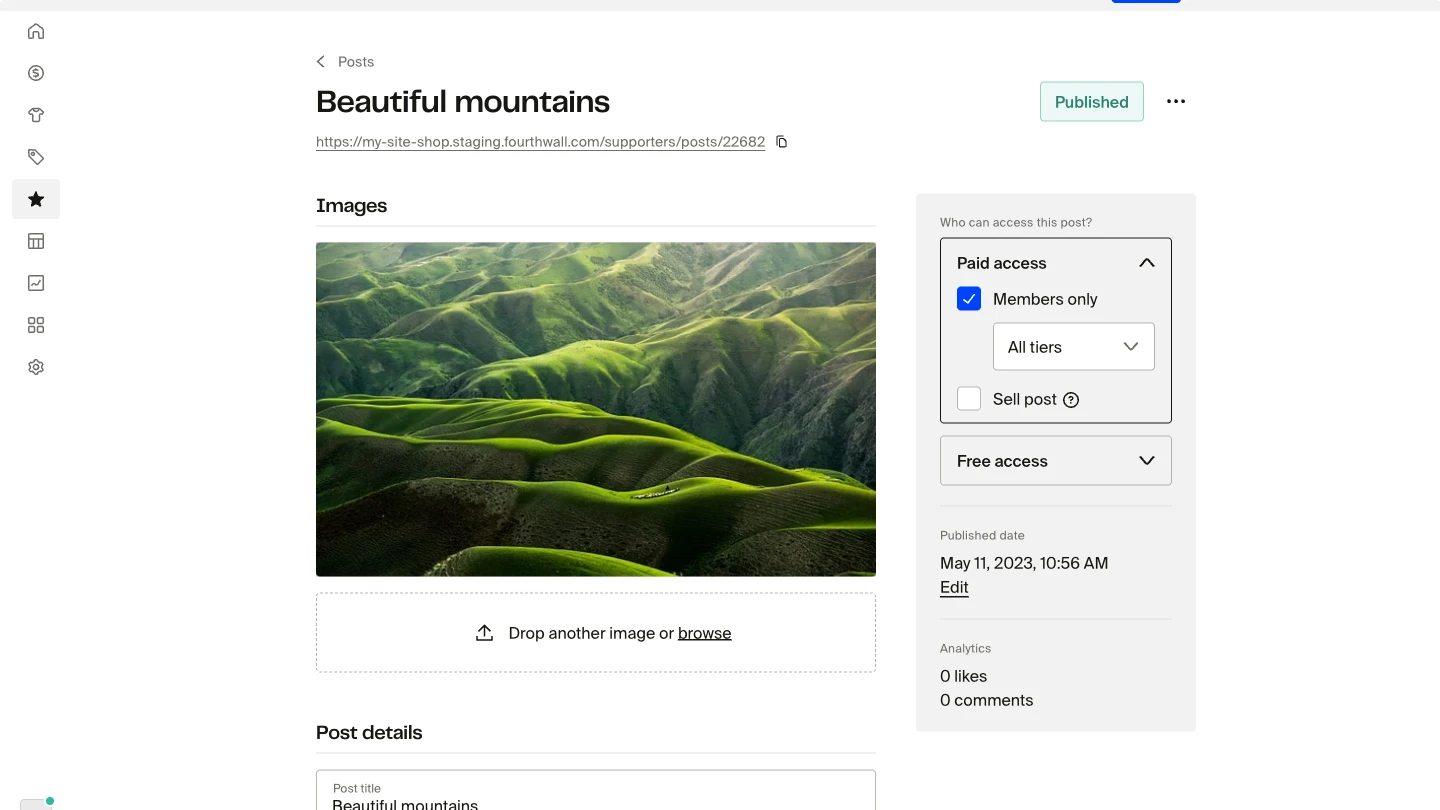The width and height of the screenshot is (1440, 810).
Task: Open the post URL link
Action: tap(540, 142)
